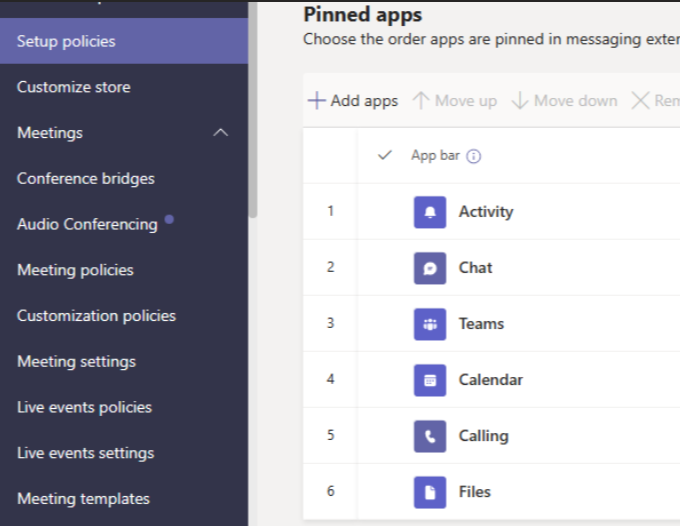The height and width of the screenshot is (526, 680).
Task: Click the X icon of Remove
Action: pos(640,101)
